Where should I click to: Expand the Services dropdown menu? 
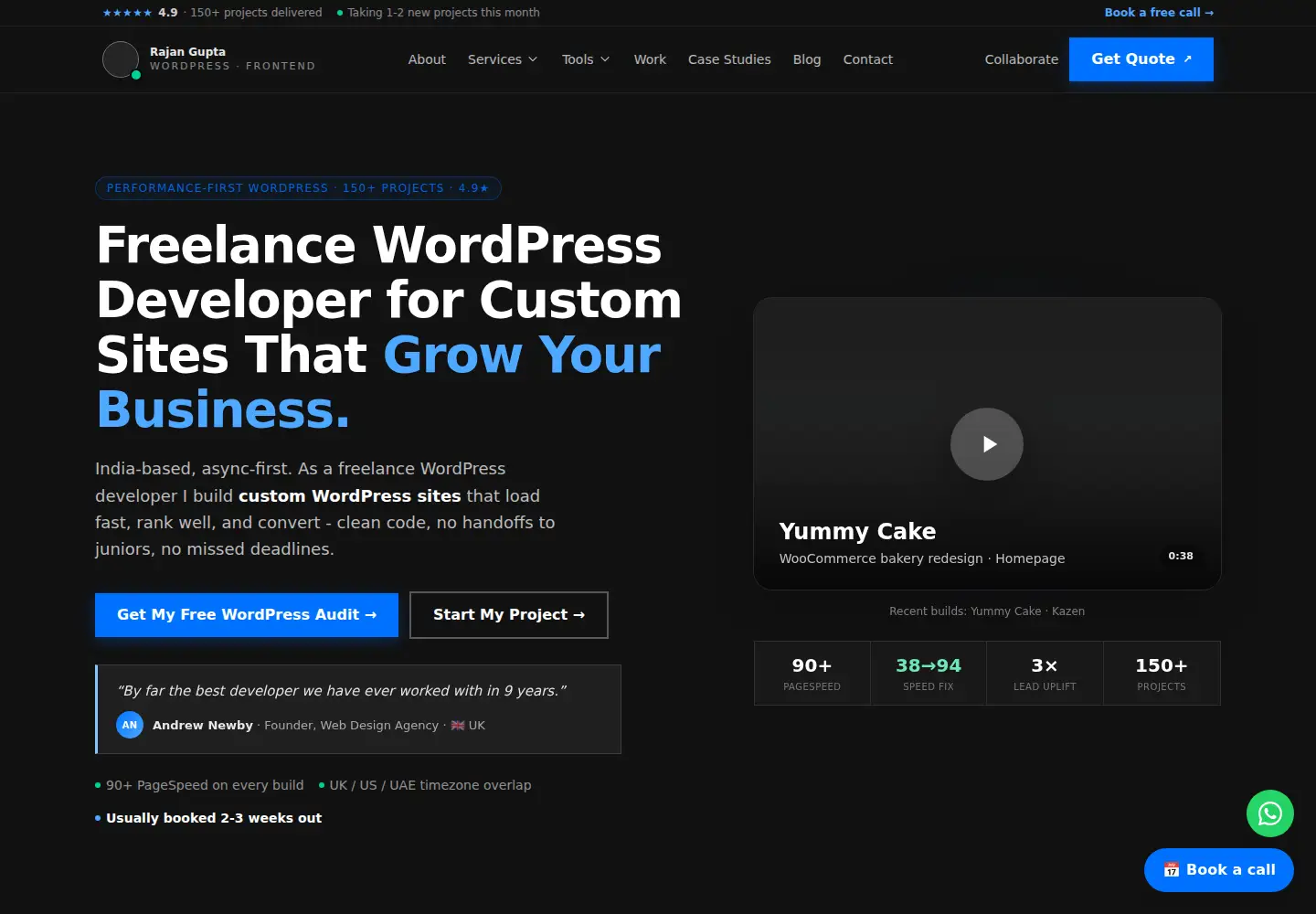(503, 59)
